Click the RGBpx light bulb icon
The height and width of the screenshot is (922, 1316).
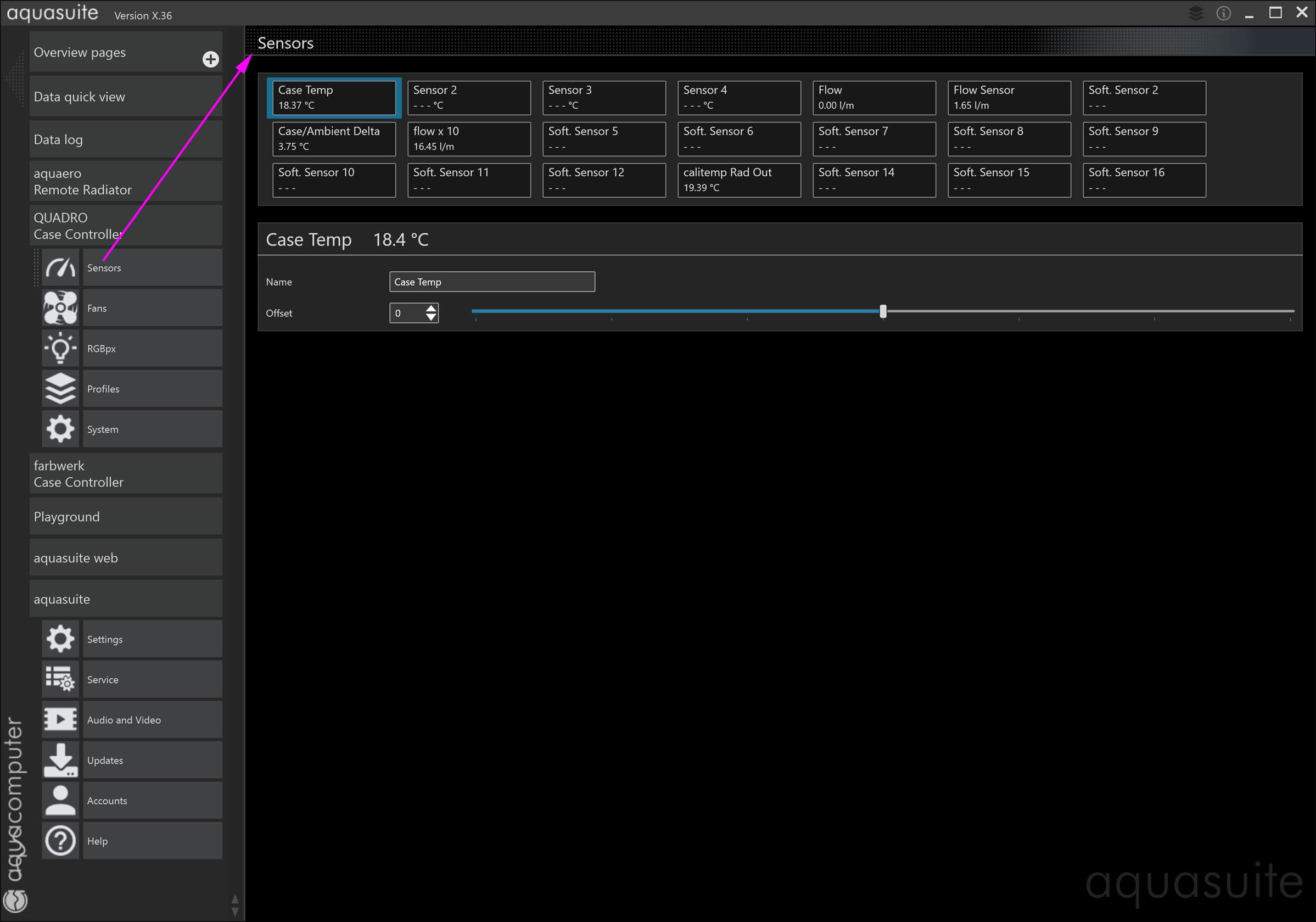(60, 349)
